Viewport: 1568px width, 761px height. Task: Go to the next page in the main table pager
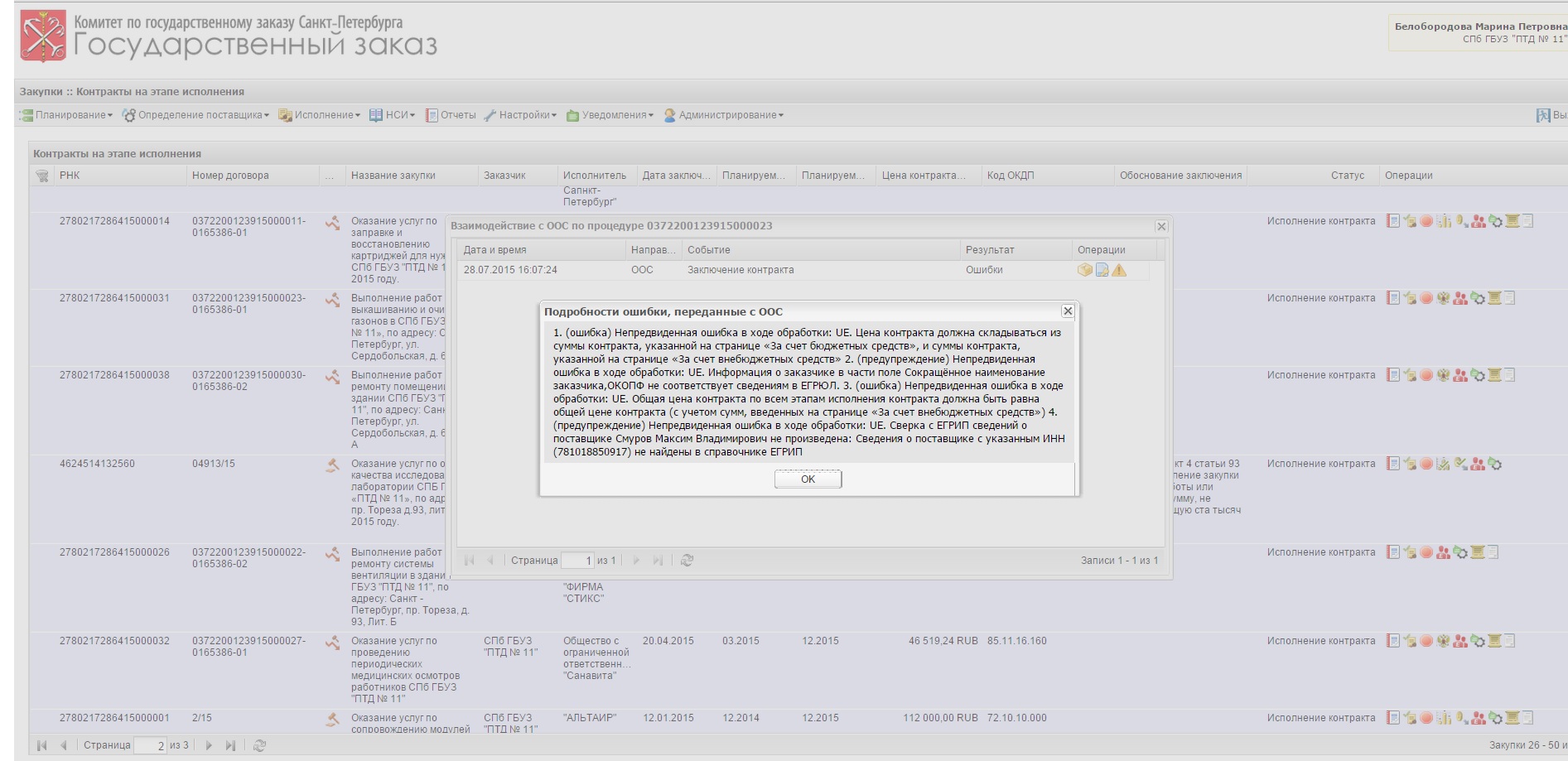tap(209, 745)
